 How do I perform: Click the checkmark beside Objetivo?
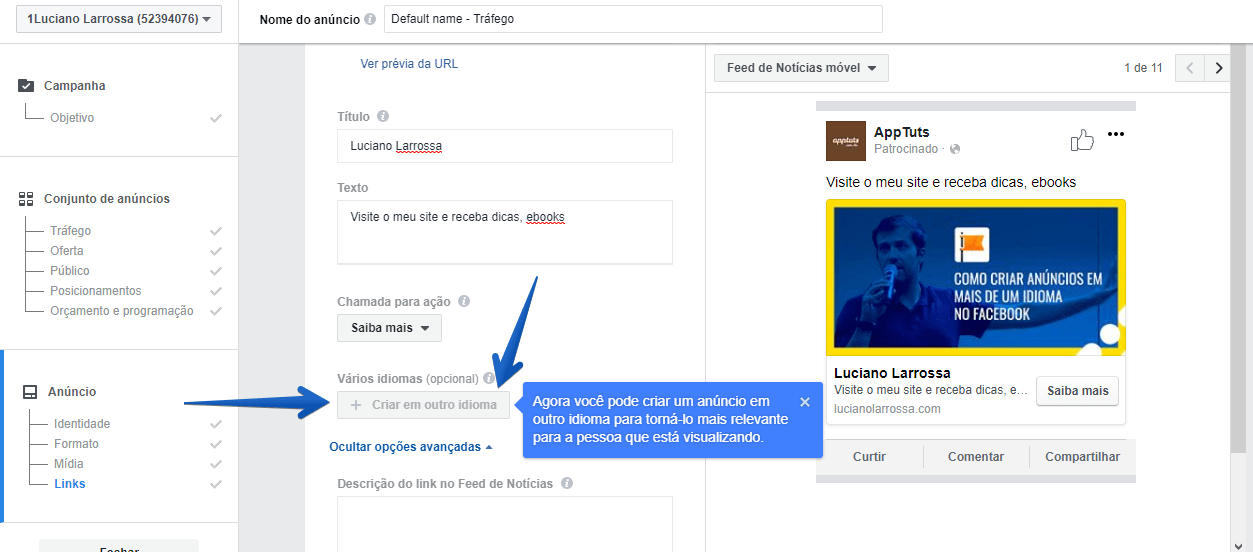pyautogui.click(x=215, y=118)
